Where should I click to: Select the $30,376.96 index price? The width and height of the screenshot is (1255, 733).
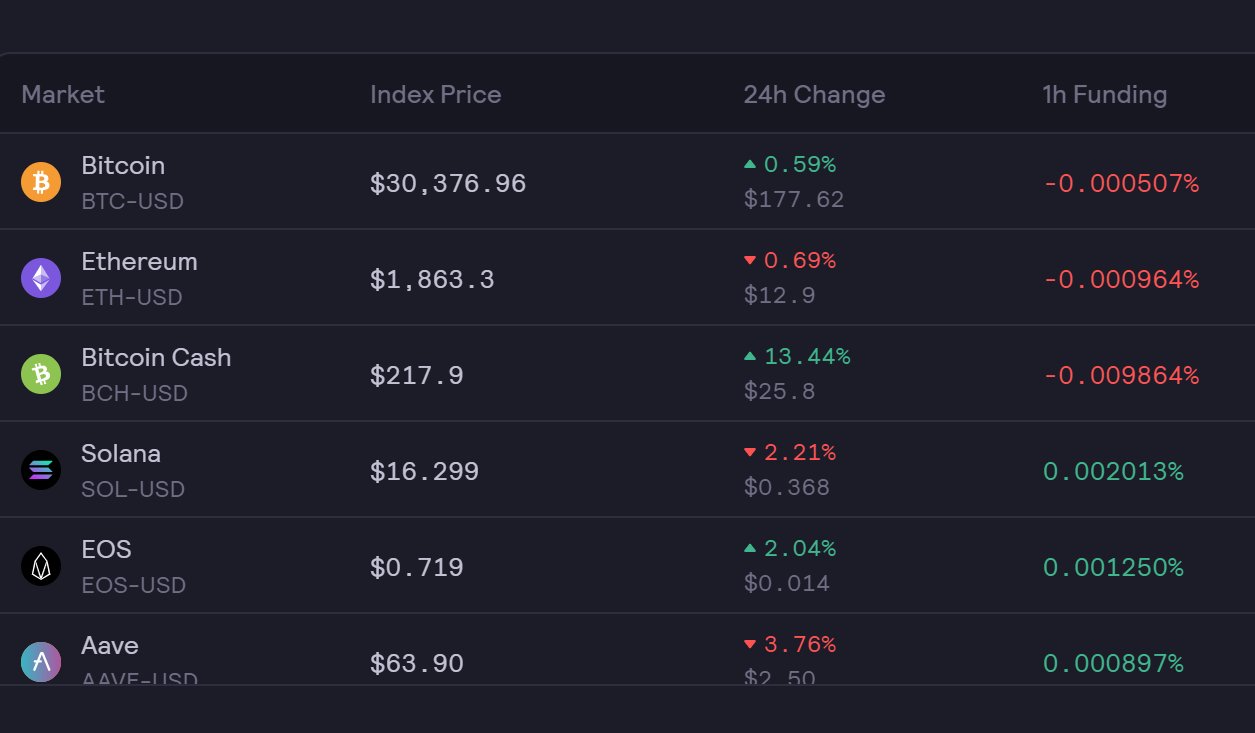(448, 184)
